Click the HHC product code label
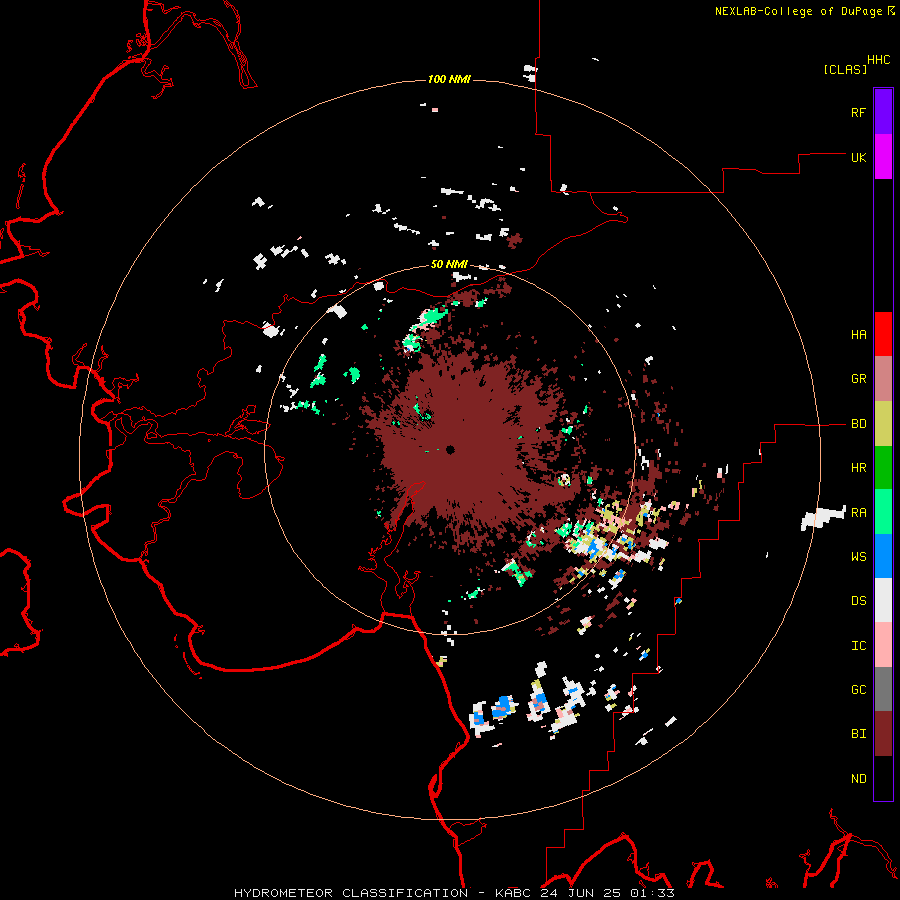 click(878, 60)
